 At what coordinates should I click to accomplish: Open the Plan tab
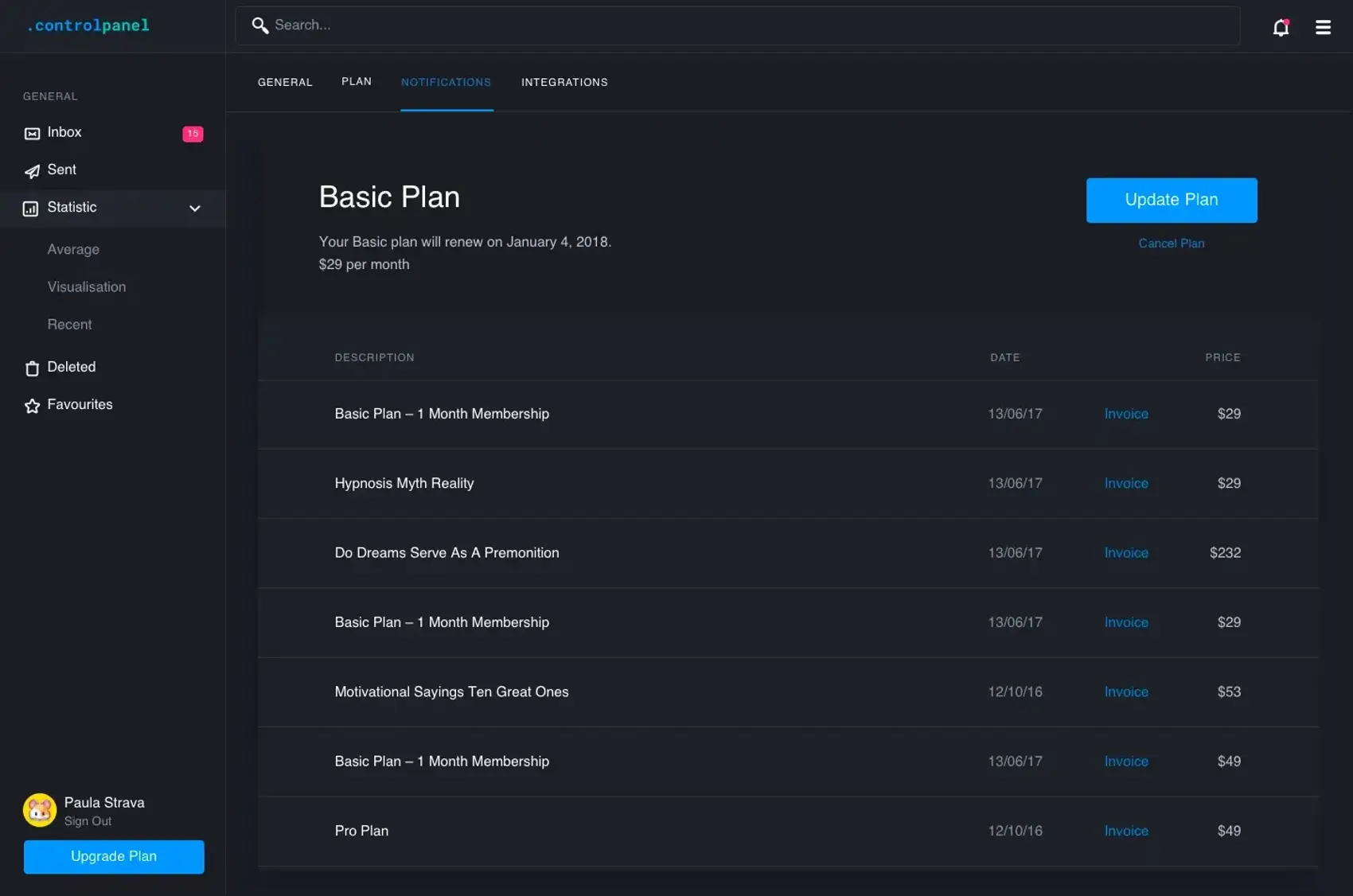coord(357,81)
